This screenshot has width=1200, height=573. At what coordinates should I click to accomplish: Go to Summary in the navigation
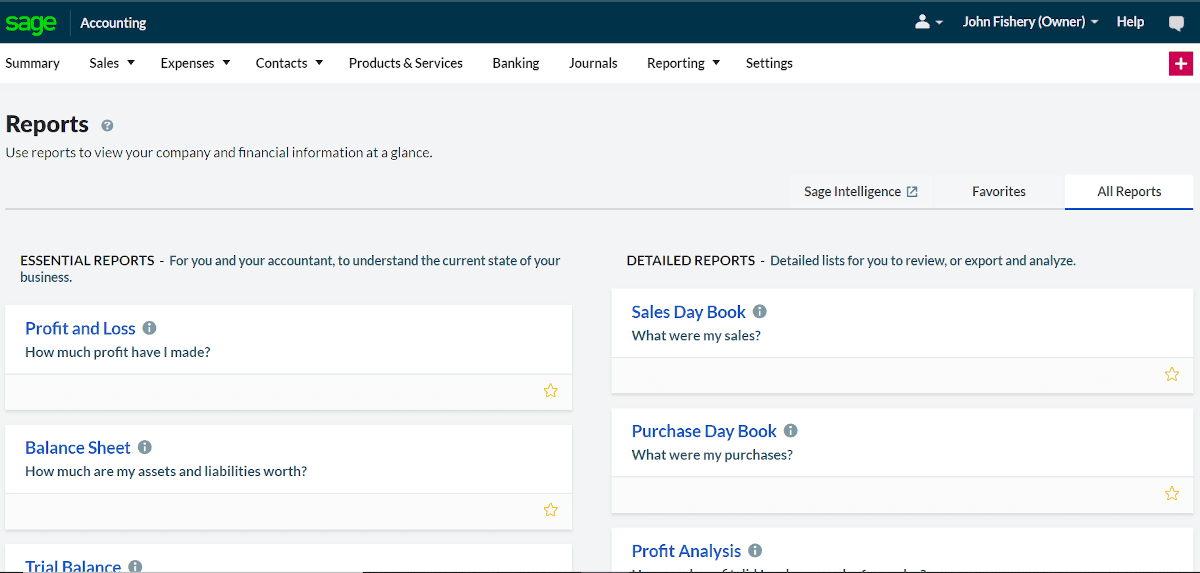point(32,63)
